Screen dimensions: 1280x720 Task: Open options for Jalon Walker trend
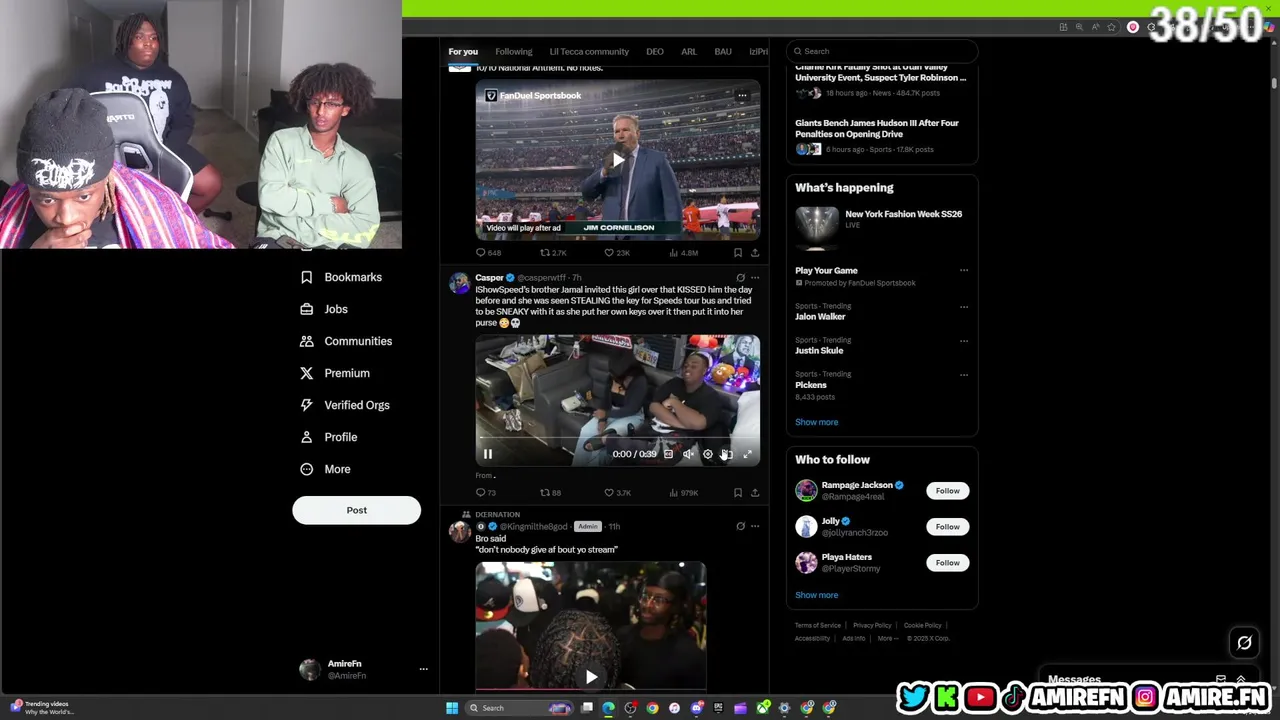tap(964, 306)
